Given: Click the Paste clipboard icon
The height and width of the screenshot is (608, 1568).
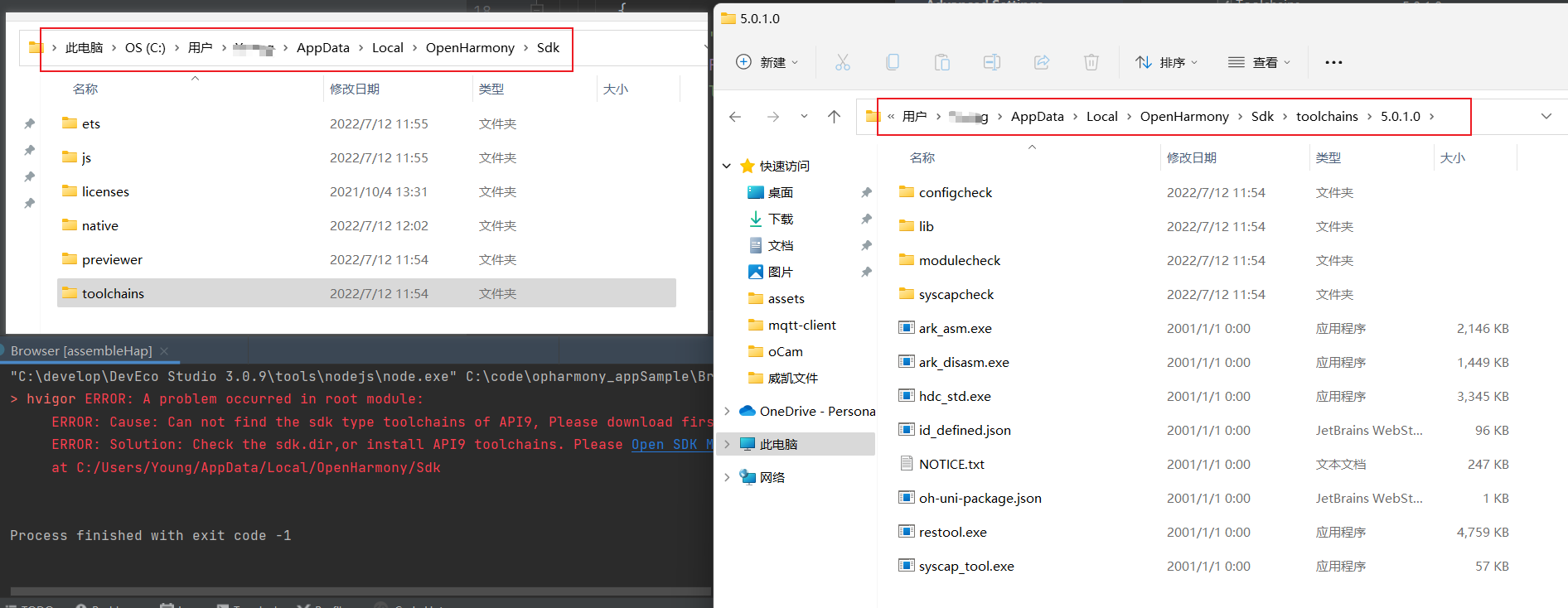Looking at the screenshot, I should pyautogui.click(x=942, y=62).
